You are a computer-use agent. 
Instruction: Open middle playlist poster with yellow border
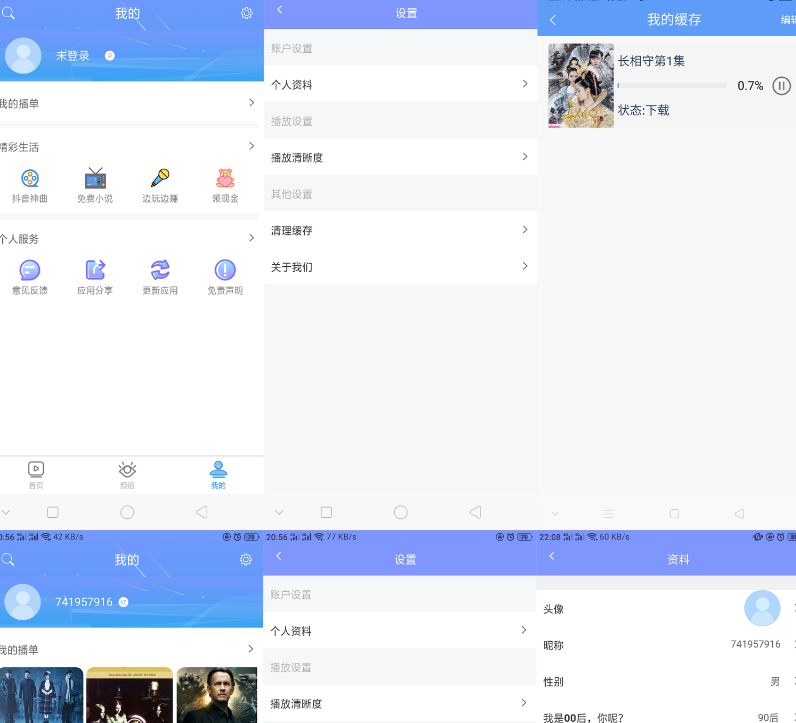point(129,695)
